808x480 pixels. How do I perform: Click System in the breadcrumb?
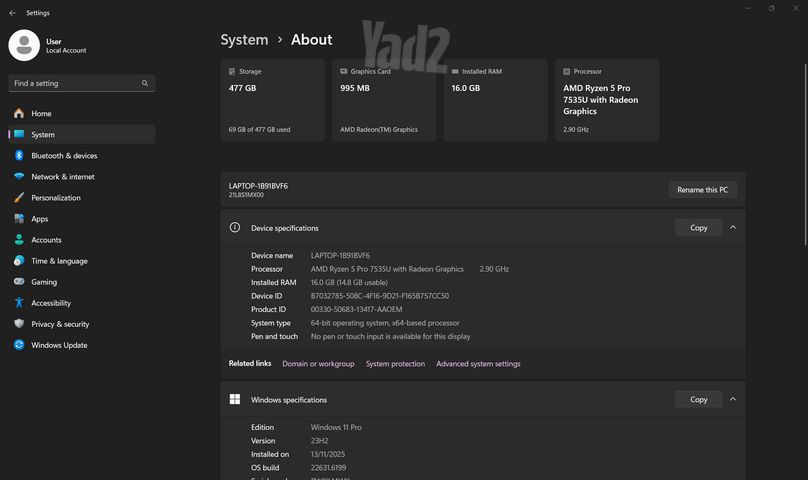point(244,40)
